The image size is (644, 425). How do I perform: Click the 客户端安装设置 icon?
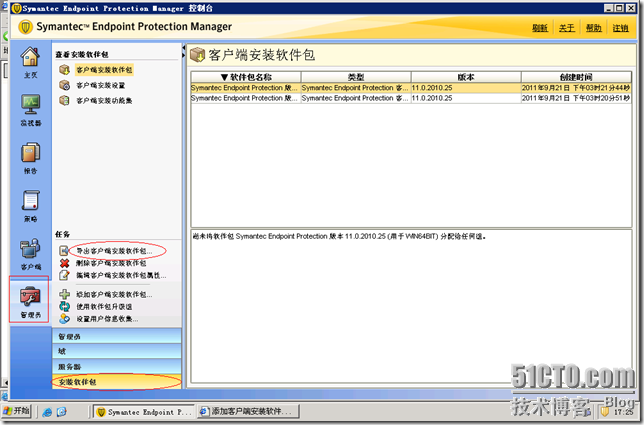pos(64,85)
